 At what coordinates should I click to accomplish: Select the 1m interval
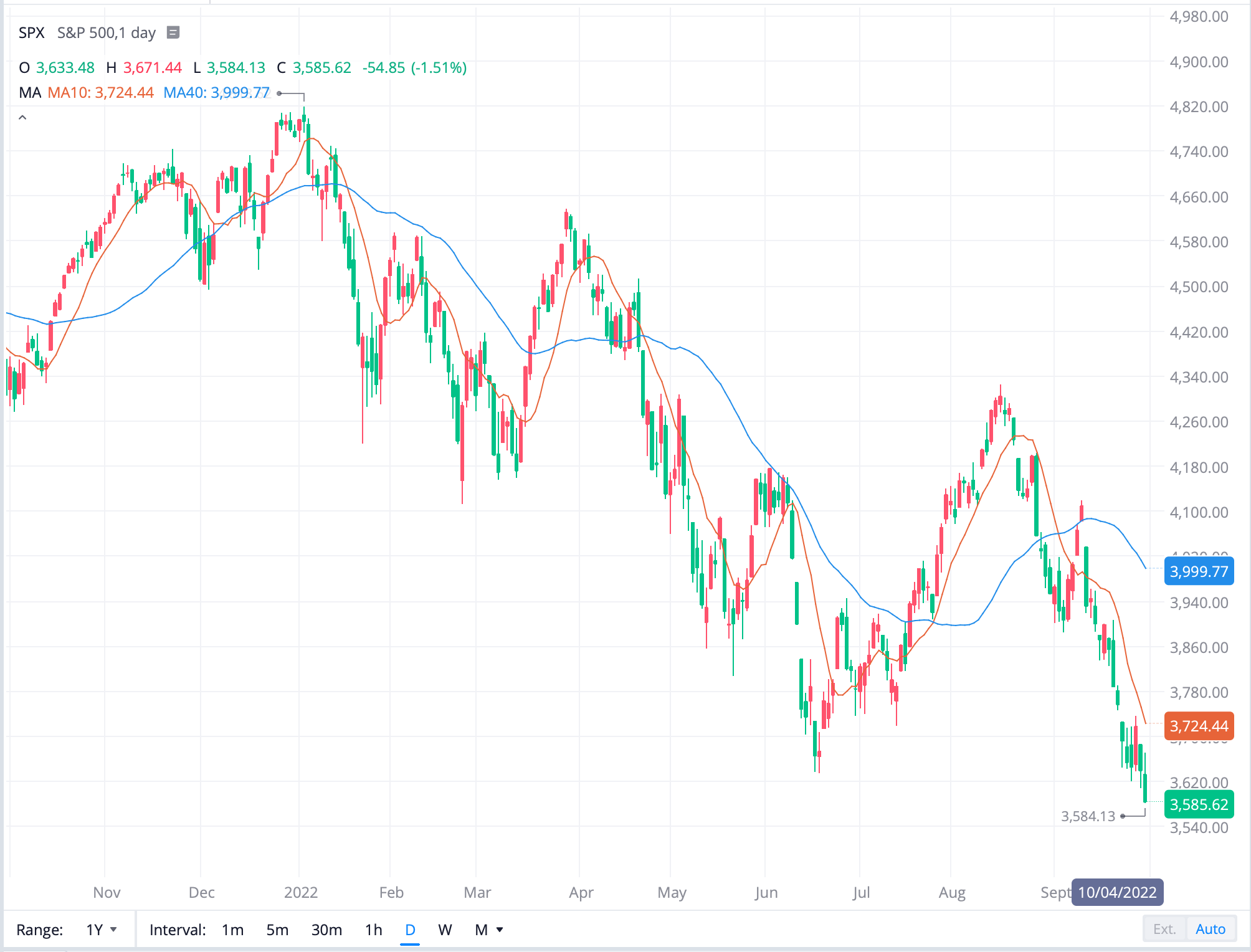[x=232, y=929]
